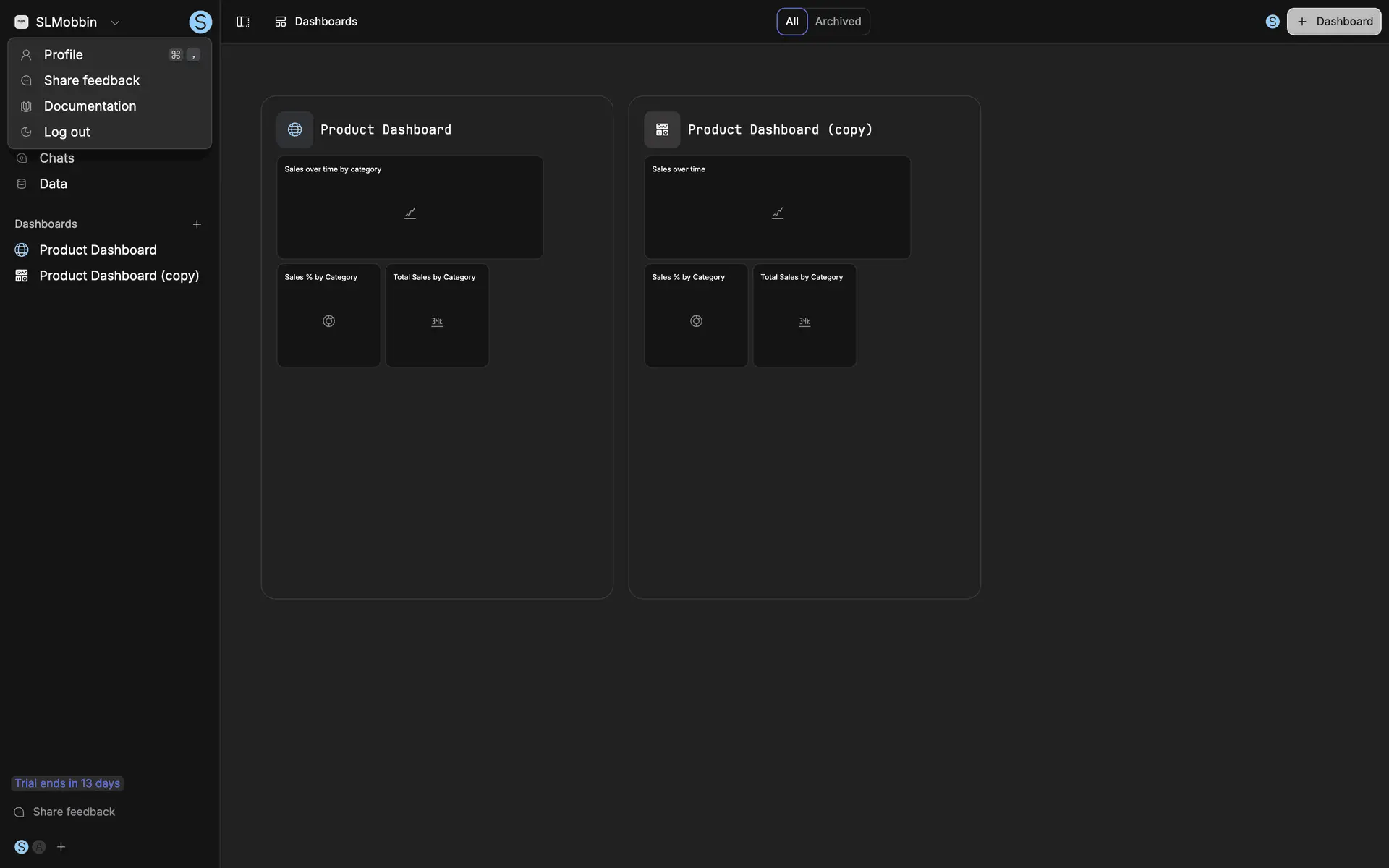
Task: Click the plus icon beside Dashboards section
Action: [197, 224]
